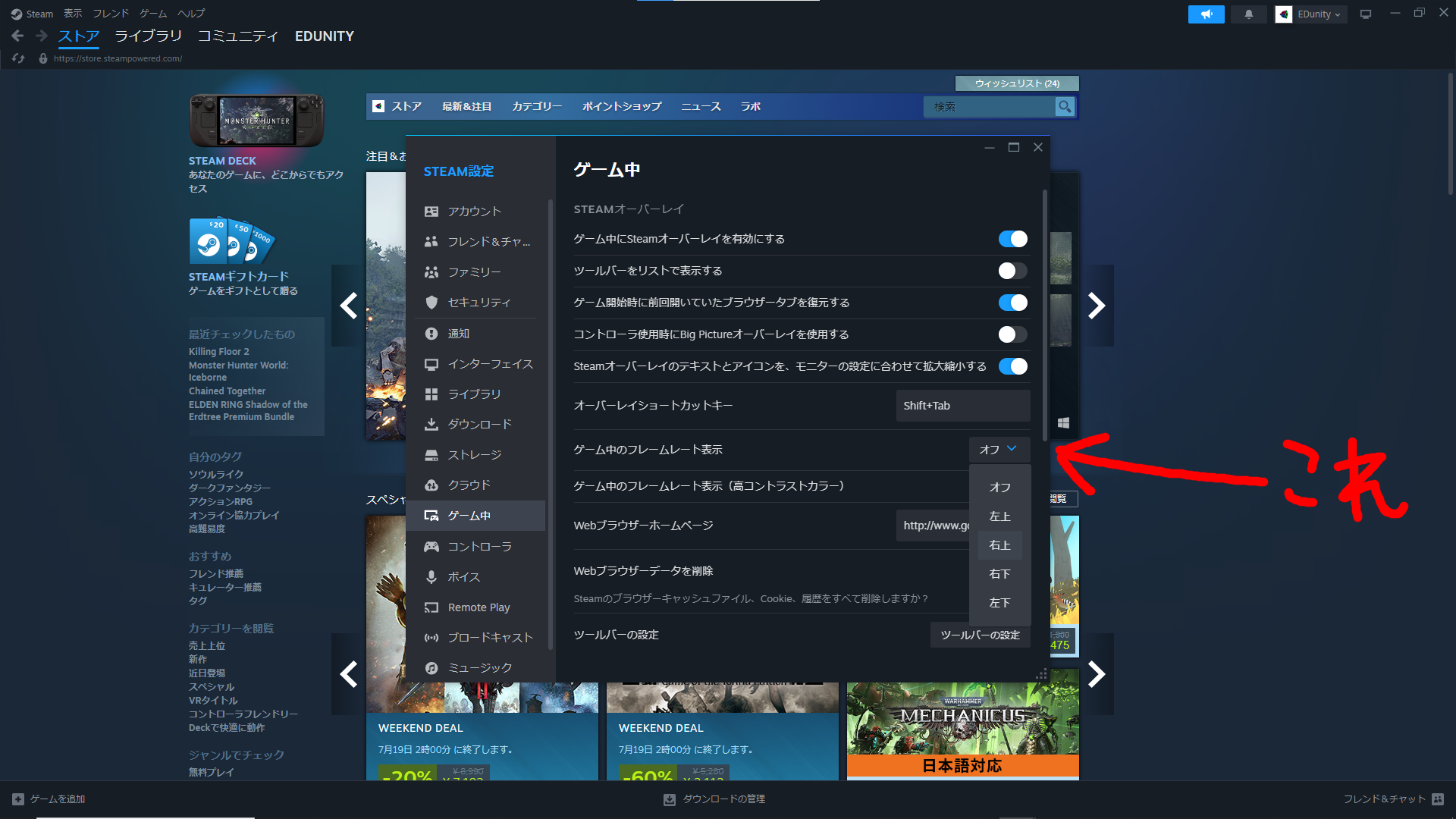Open the store search magnifier icon
This screenshot has height=819, width=1456.
(1065, 107)
